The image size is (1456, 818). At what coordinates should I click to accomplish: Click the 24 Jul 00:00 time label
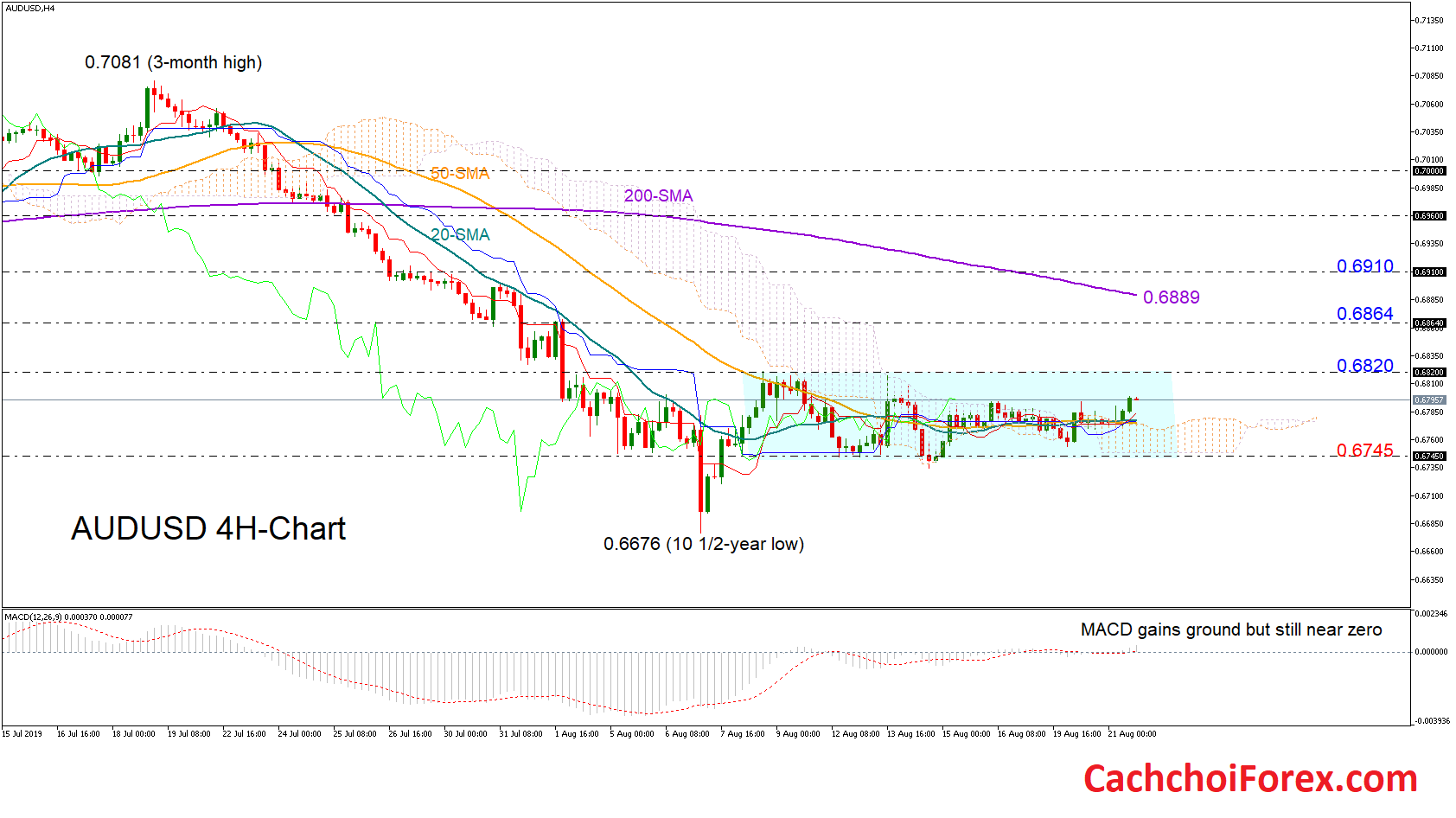[299, 734]
